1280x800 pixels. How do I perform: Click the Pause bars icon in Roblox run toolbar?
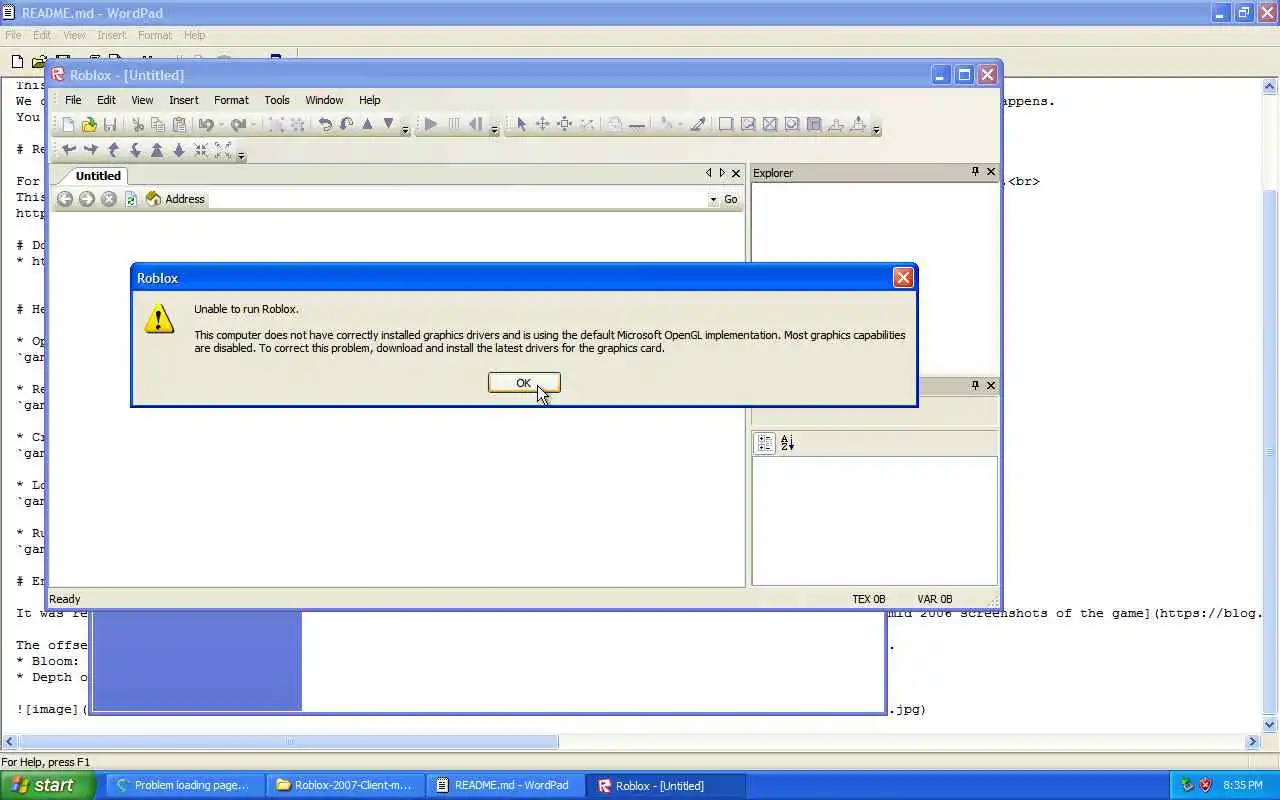tap(453, 124)
